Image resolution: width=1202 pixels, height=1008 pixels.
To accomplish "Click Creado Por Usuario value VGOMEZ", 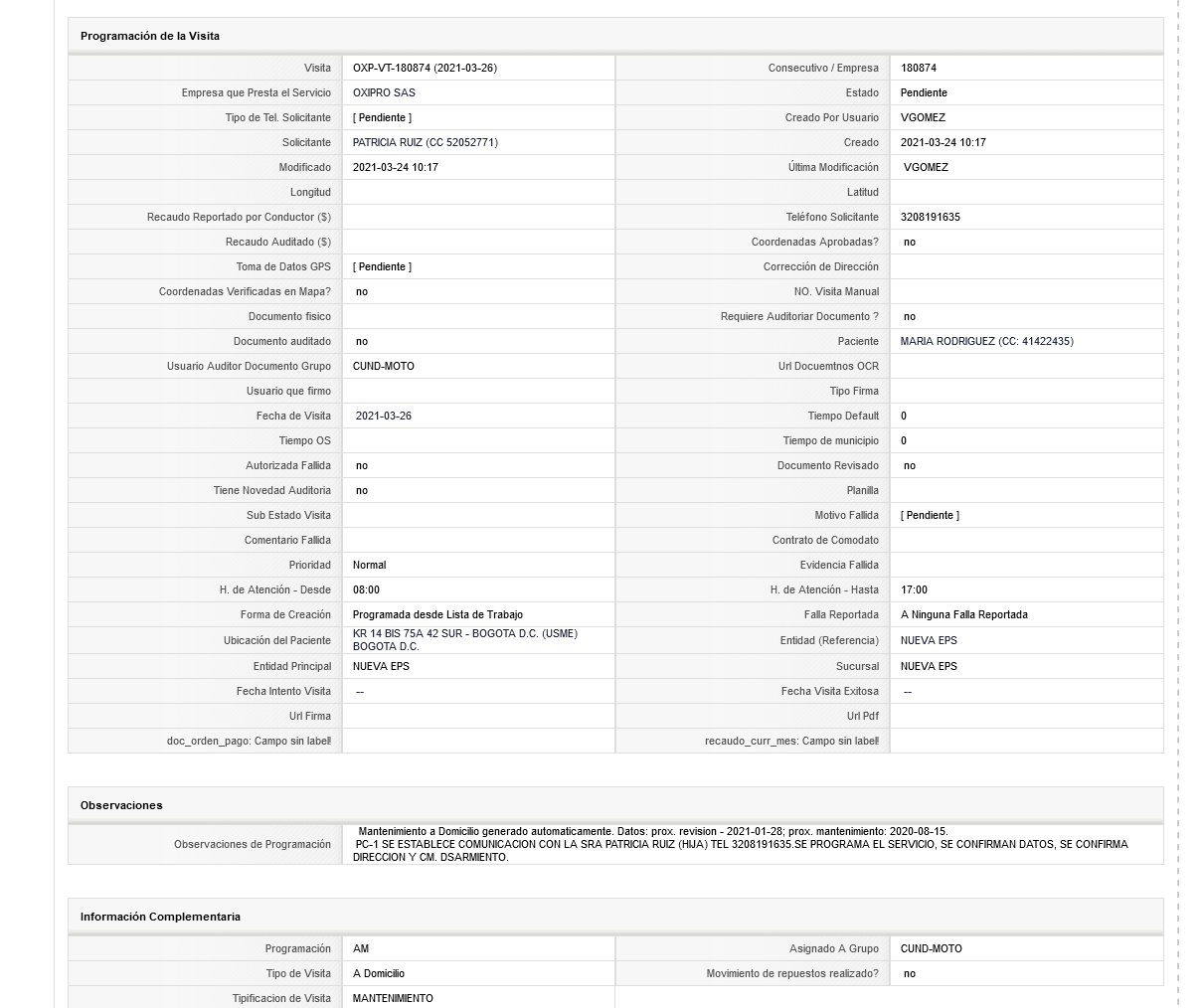I will click(x=923, y=117).
